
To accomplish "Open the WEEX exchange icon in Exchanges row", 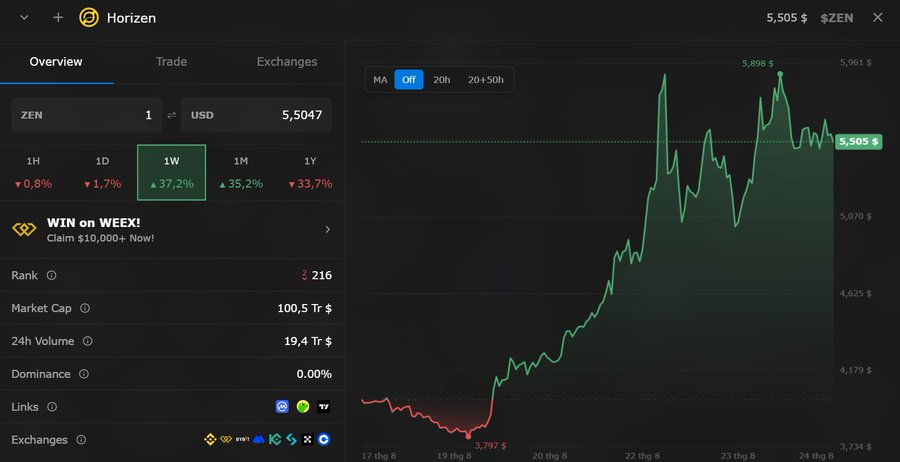I will point(226,440).
